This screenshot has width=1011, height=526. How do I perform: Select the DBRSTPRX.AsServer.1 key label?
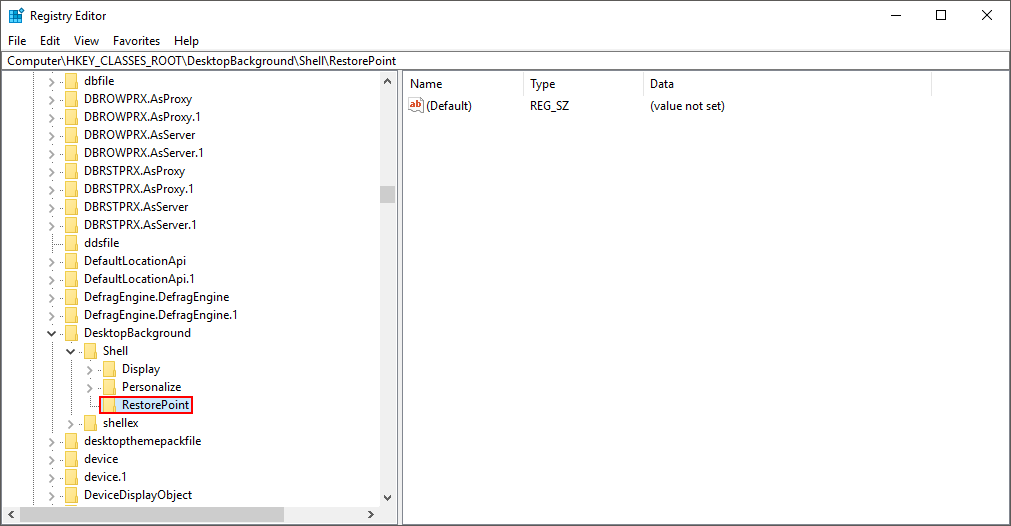point(140,225)
